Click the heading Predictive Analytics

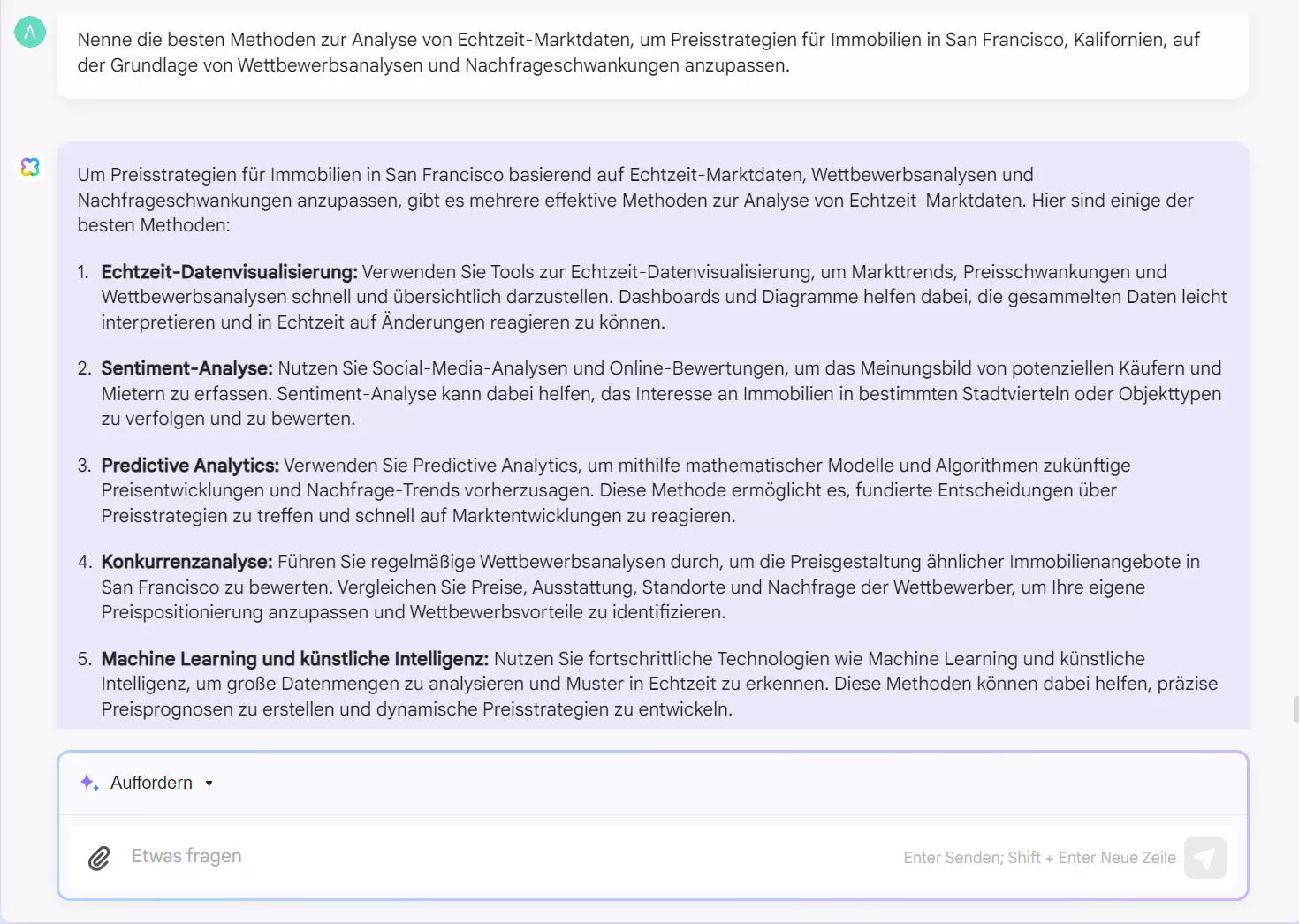[x=188, y=465]
